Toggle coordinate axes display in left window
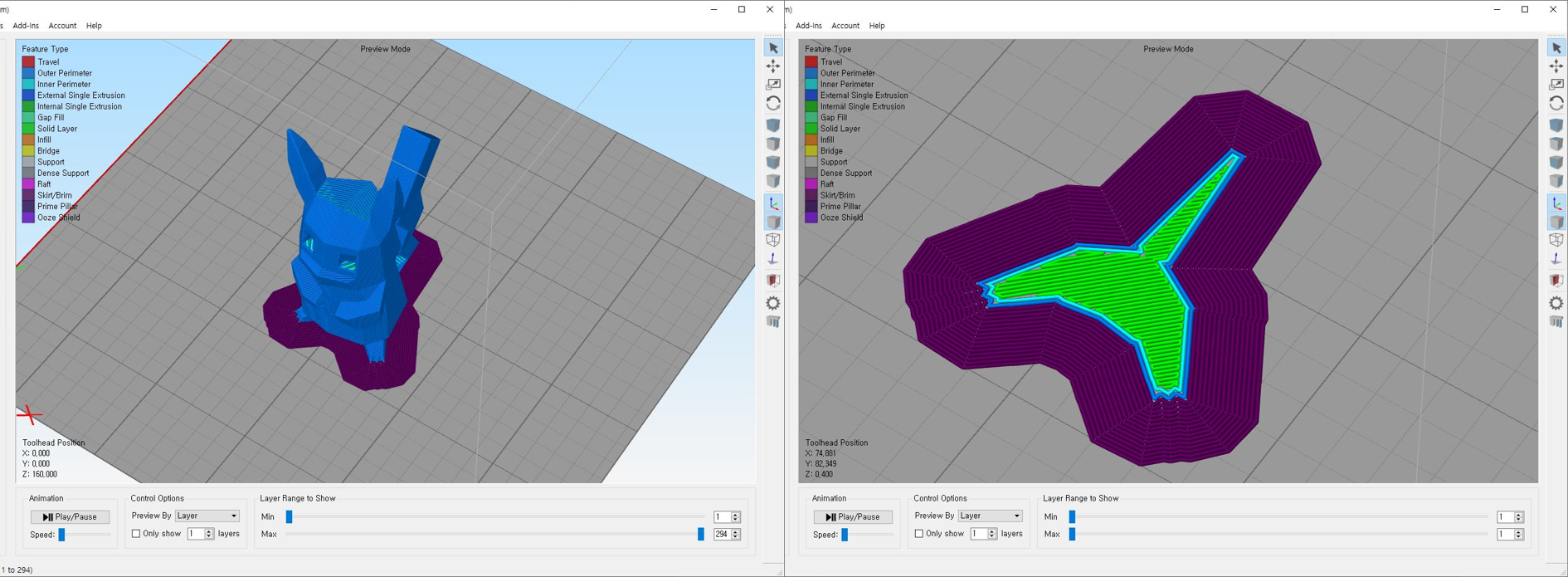 773,203
